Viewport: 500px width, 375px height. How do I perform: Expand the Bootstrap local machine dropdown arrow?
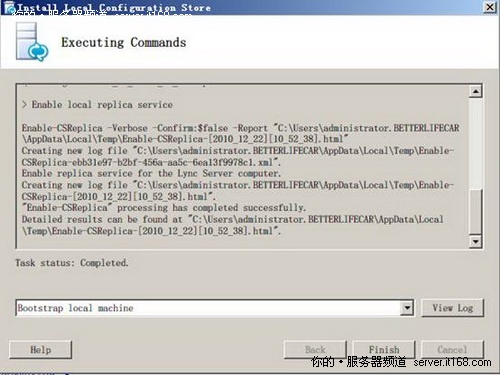407,308
